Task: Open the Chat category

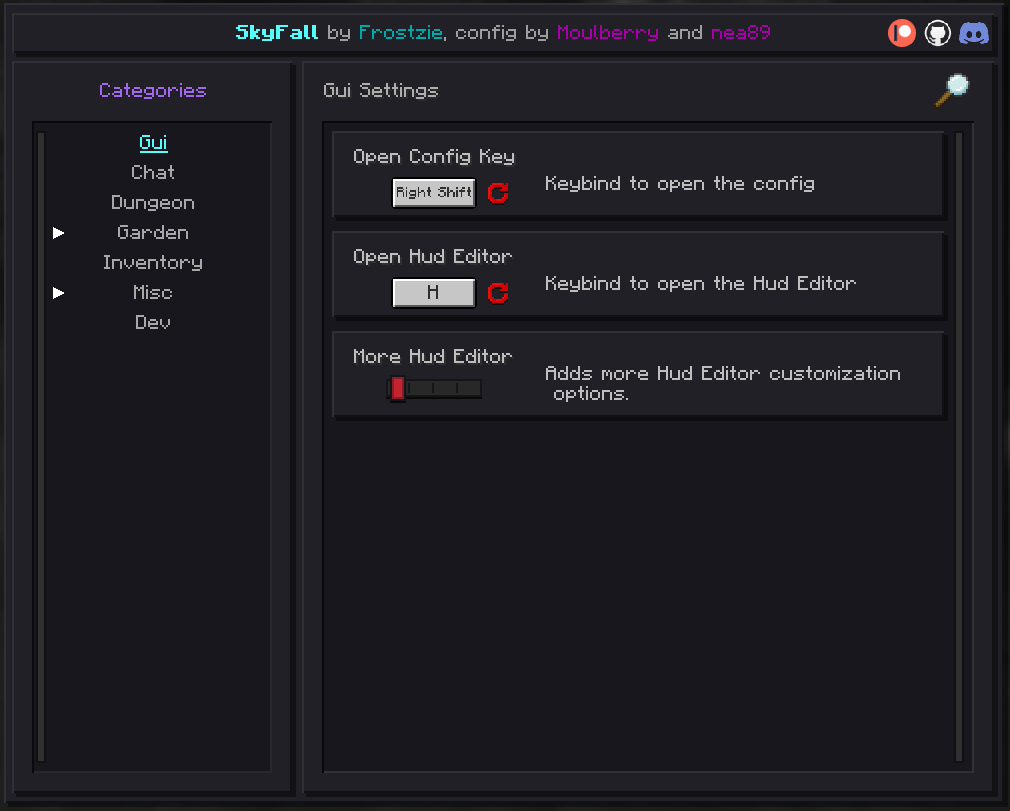Action: pyautogui.click(x=153, y=173)
